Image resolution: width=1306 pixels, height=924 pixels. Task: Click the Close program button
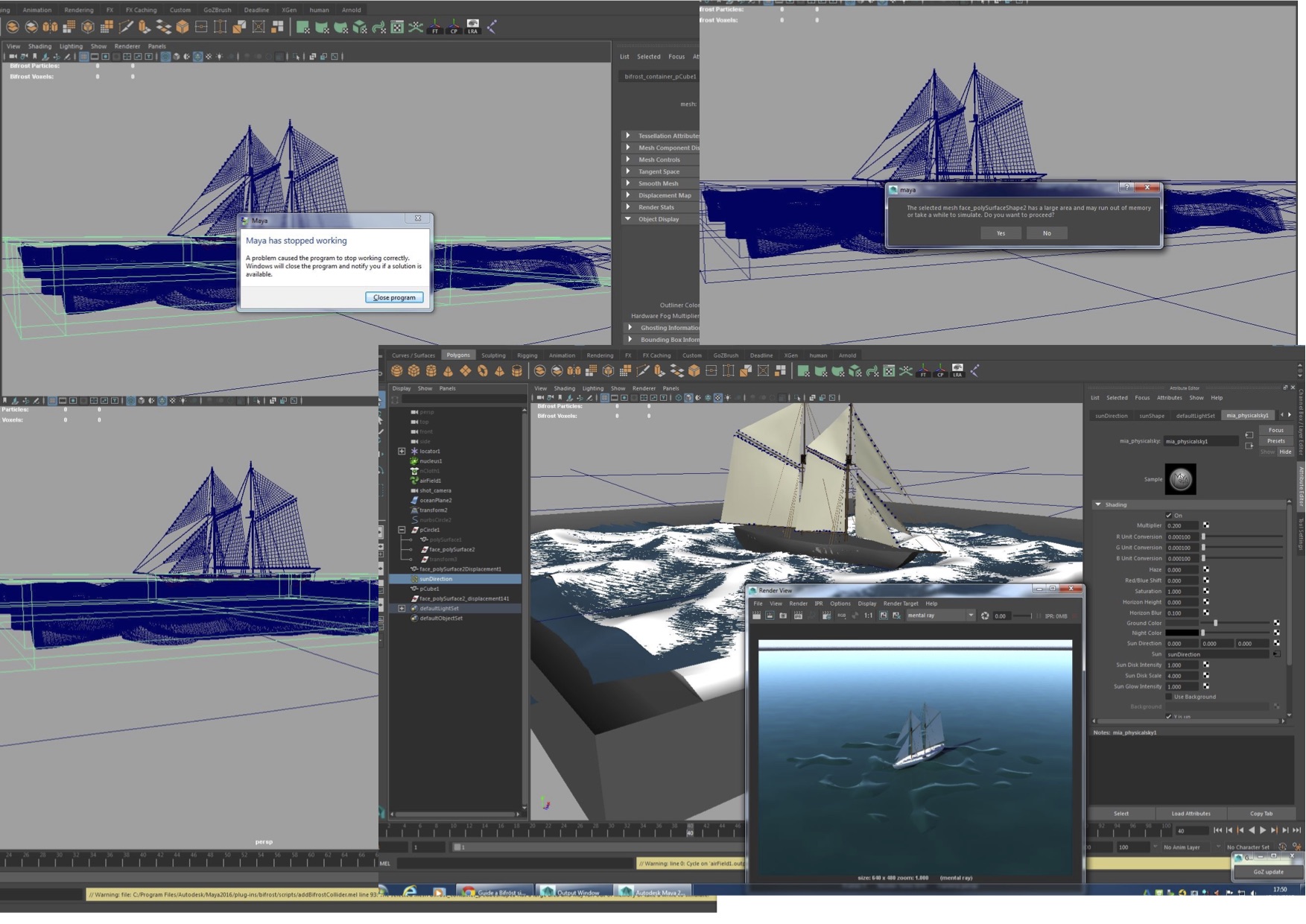click(394, 298)
